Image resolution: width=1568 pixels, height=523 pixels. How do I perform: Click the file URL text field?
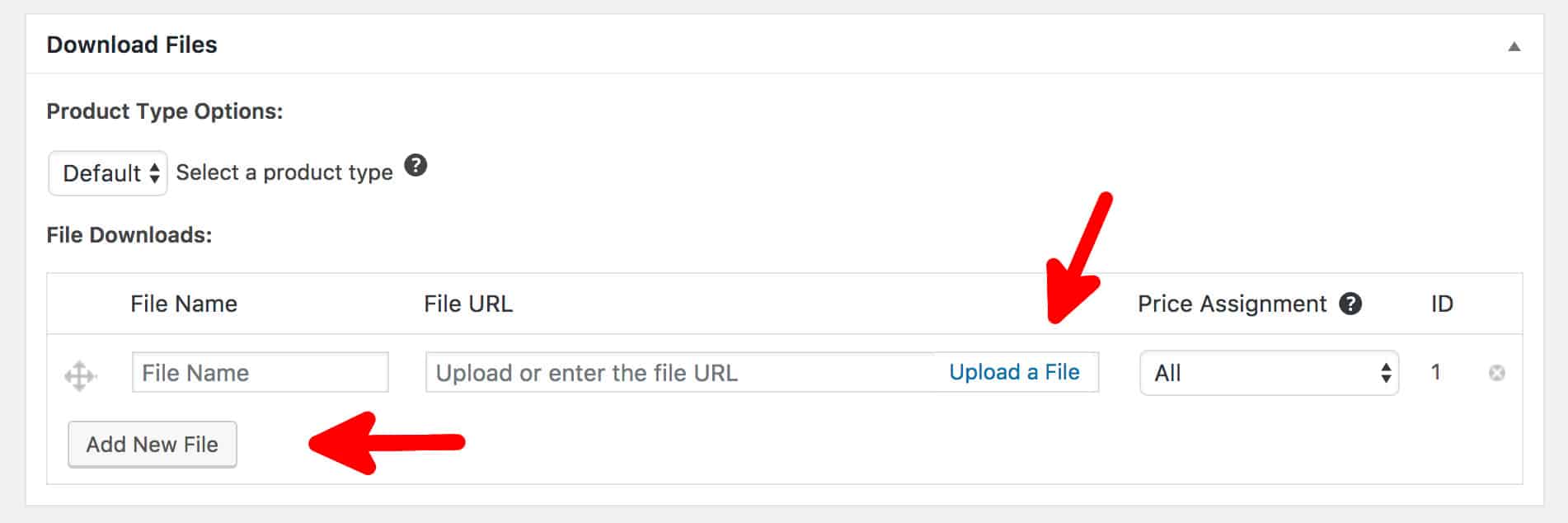click(681, 372)
